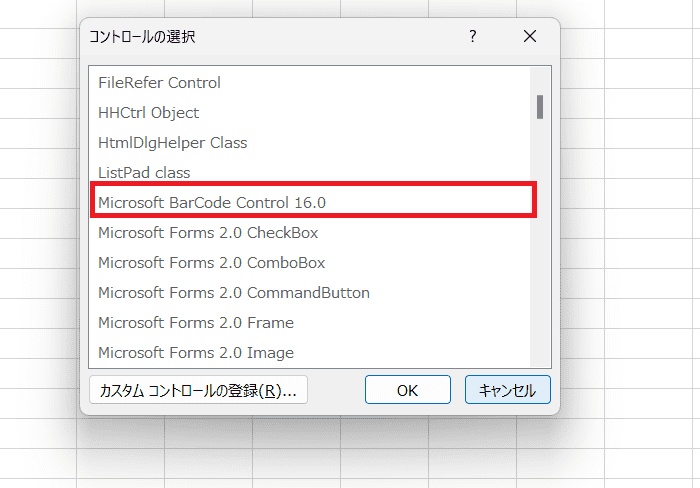
Task: Click the list scrollbar thumb
Action: (540, 106)
